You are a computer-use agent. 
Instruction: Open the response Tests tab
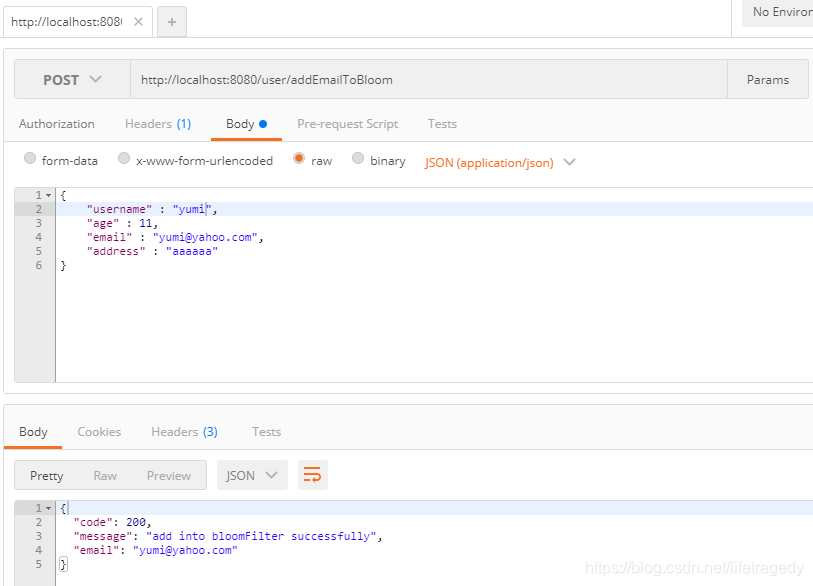click(267, 432)
